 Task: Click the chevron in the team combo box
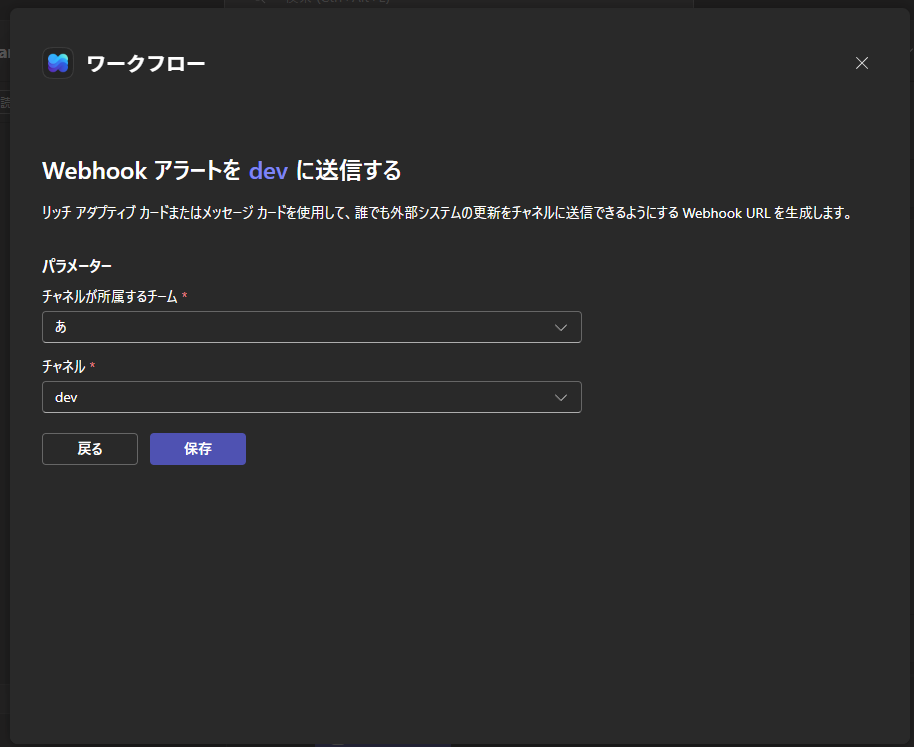pos(561,327)
